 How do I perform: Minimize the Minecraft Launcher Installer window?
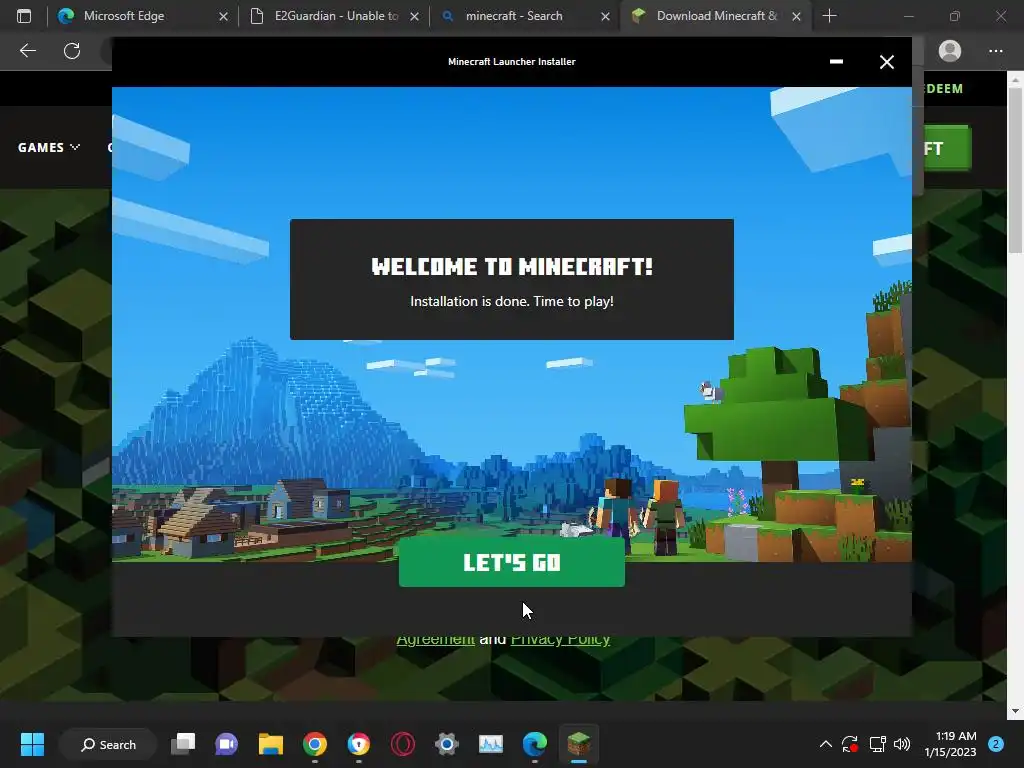click(x=836, y=61)
